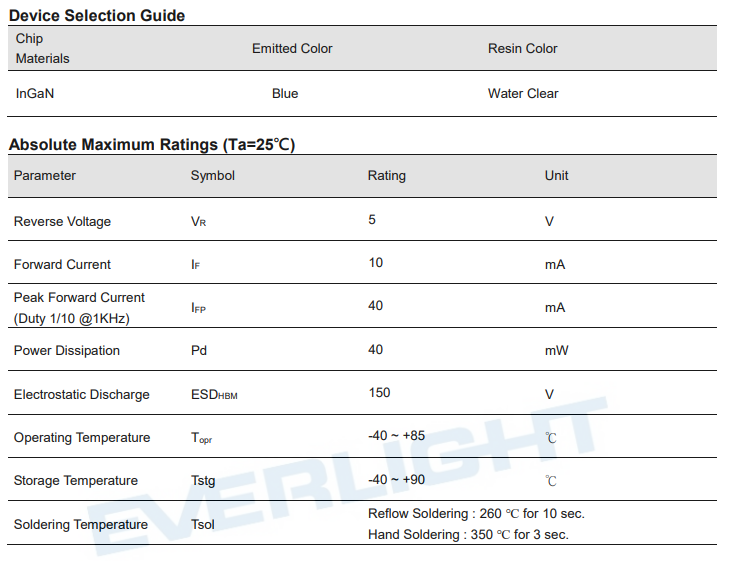Select the InGaN chip material cell
735x561 pixels.
click(x=35, y=93)
